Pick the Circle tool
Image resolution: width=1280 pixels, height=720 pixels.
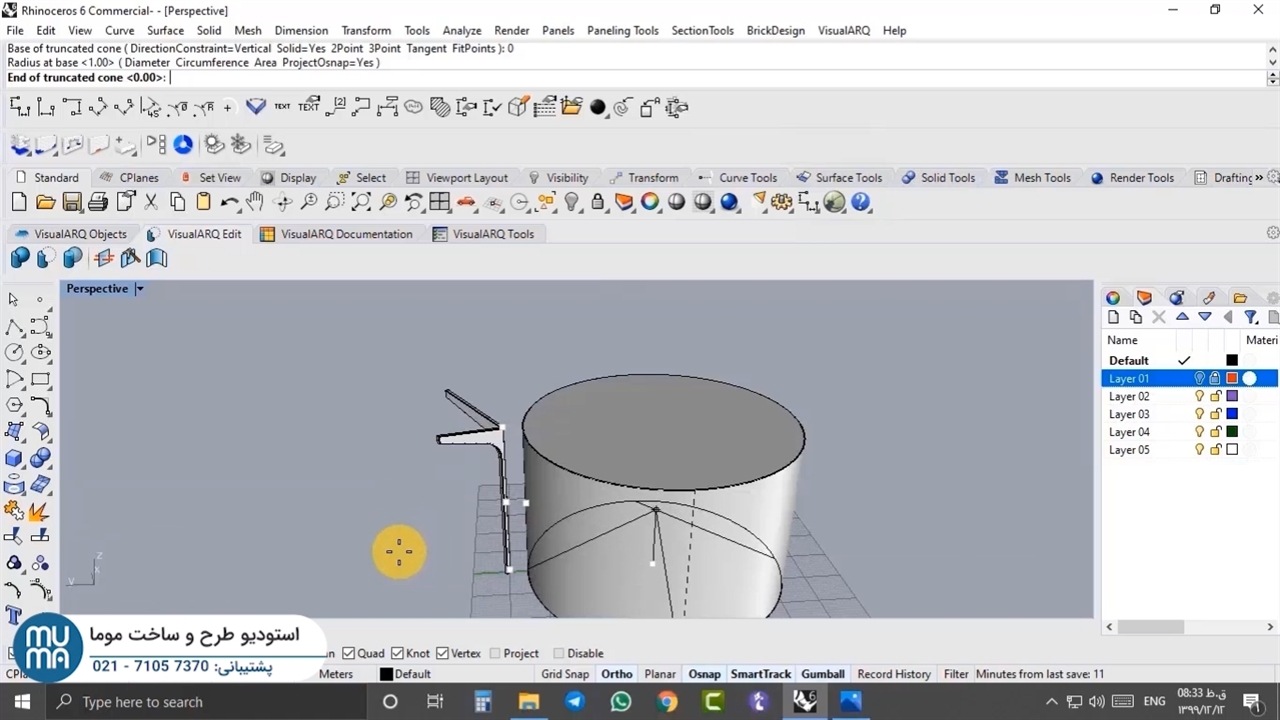14,352
